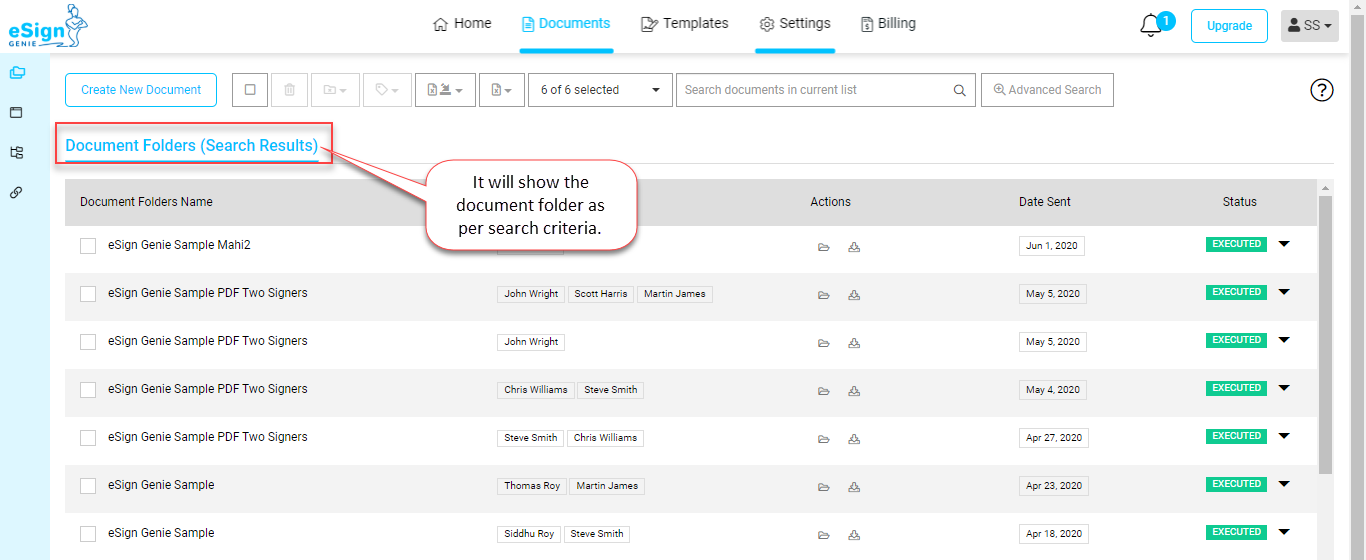Image resolution: width=1366 pixels, height=560 pixels.
Task: Open the document export dropdown
Action: [502, 90]
